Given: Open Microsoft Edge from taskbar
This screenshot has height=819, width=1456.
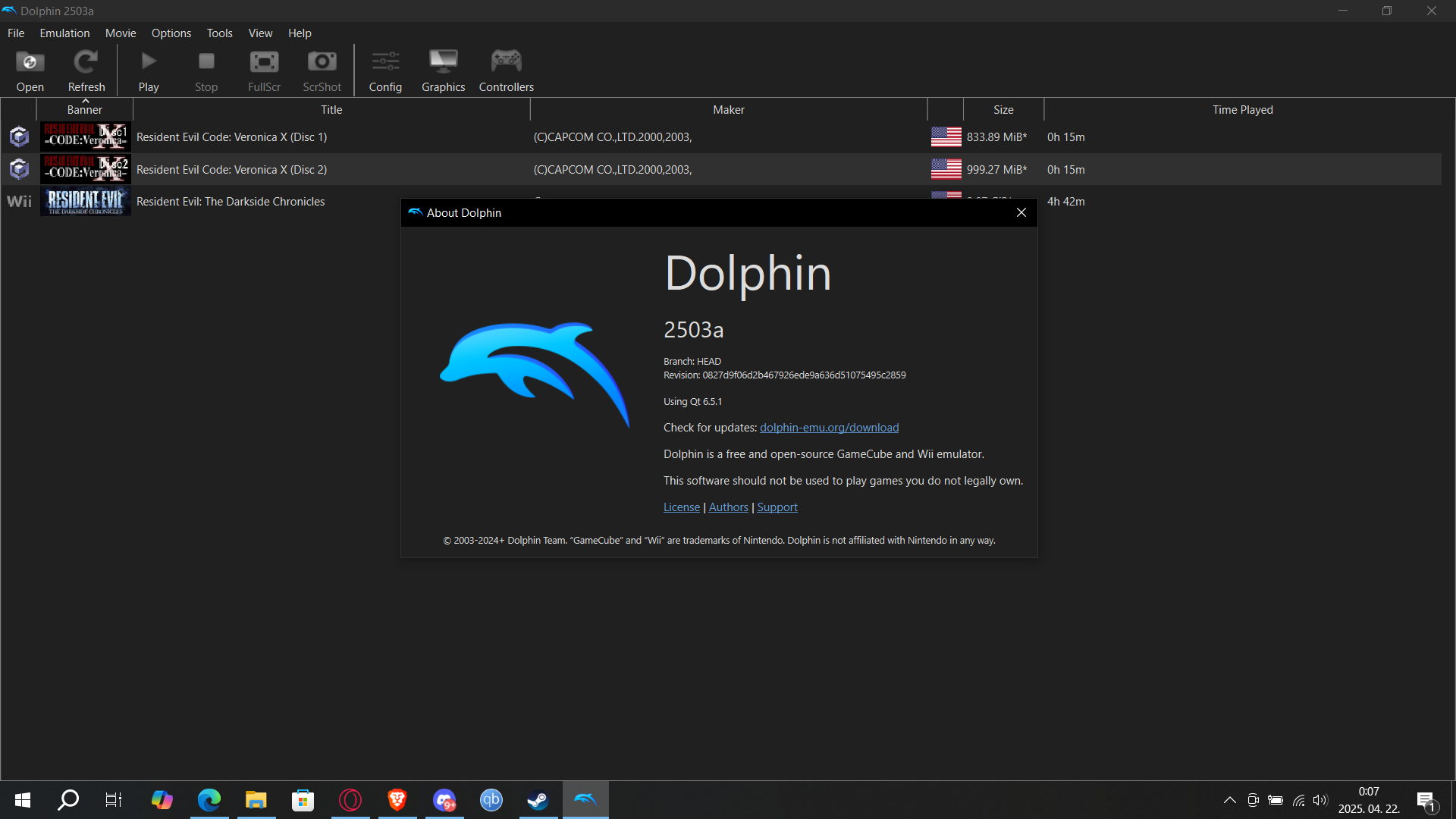Looking at the screenshot, I should coord(209,800).
